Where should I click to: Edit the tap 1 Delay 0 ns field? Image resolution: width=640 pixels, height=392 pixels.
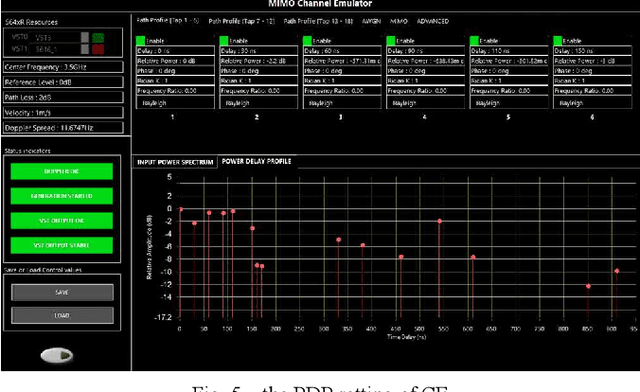tap(175, 51)
